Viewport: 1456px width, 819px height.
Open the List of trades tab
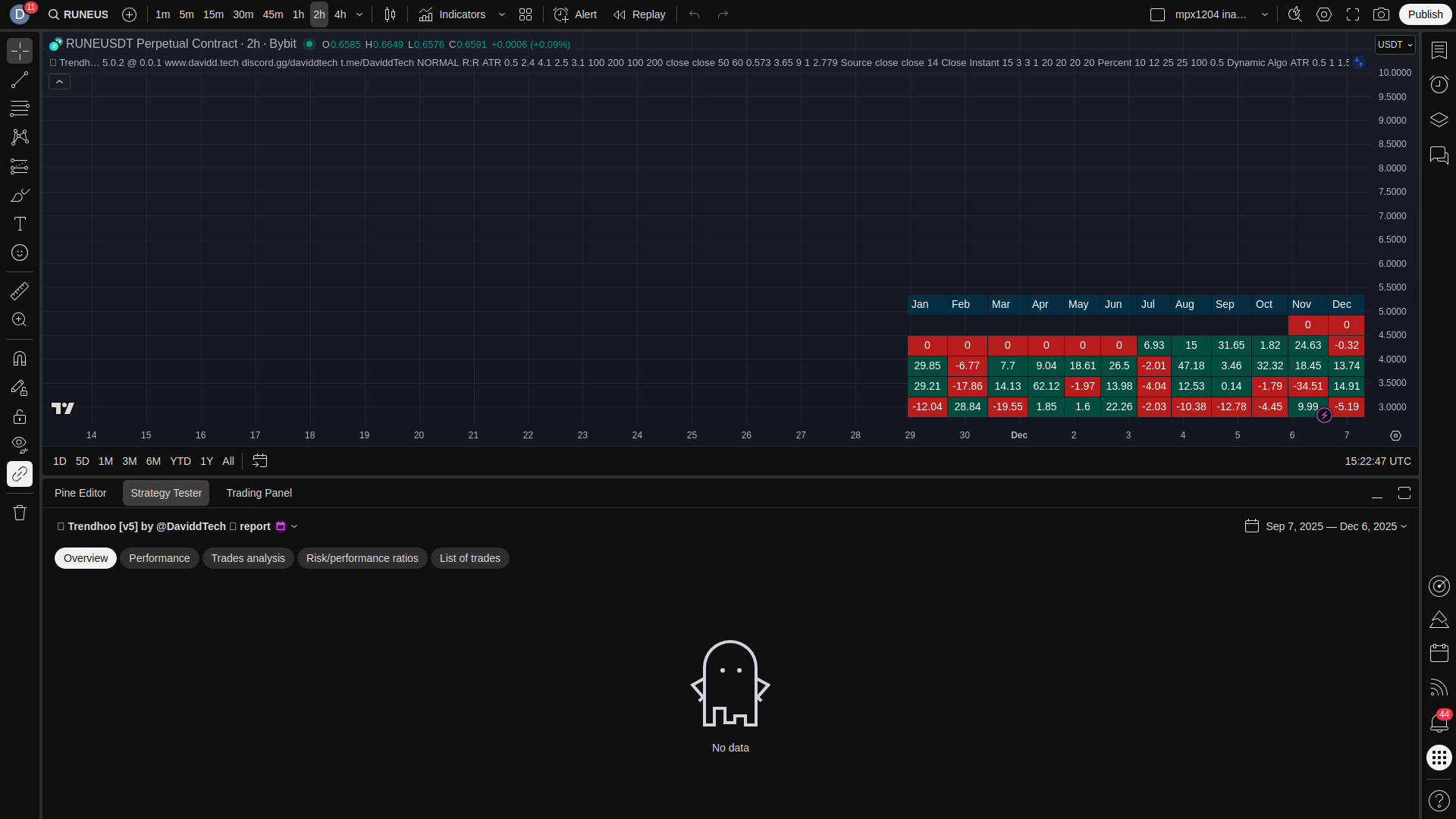(x=469, y=558)
